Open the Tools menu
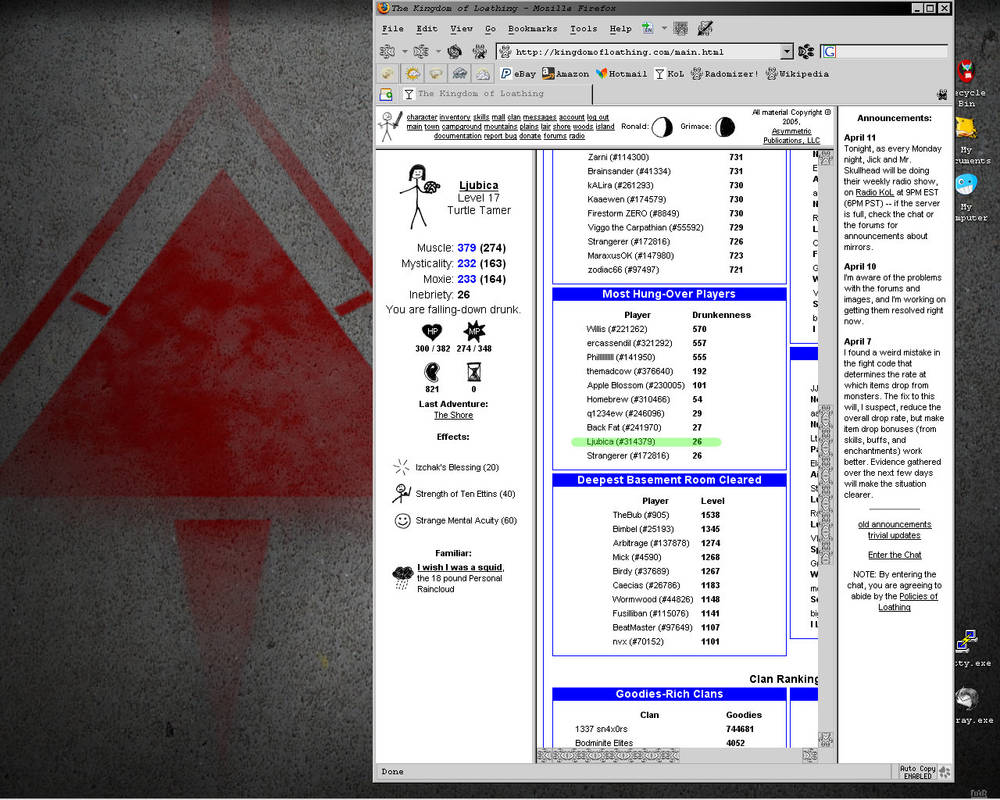This screenshot has width=1000, height=800. coord(584,29)
